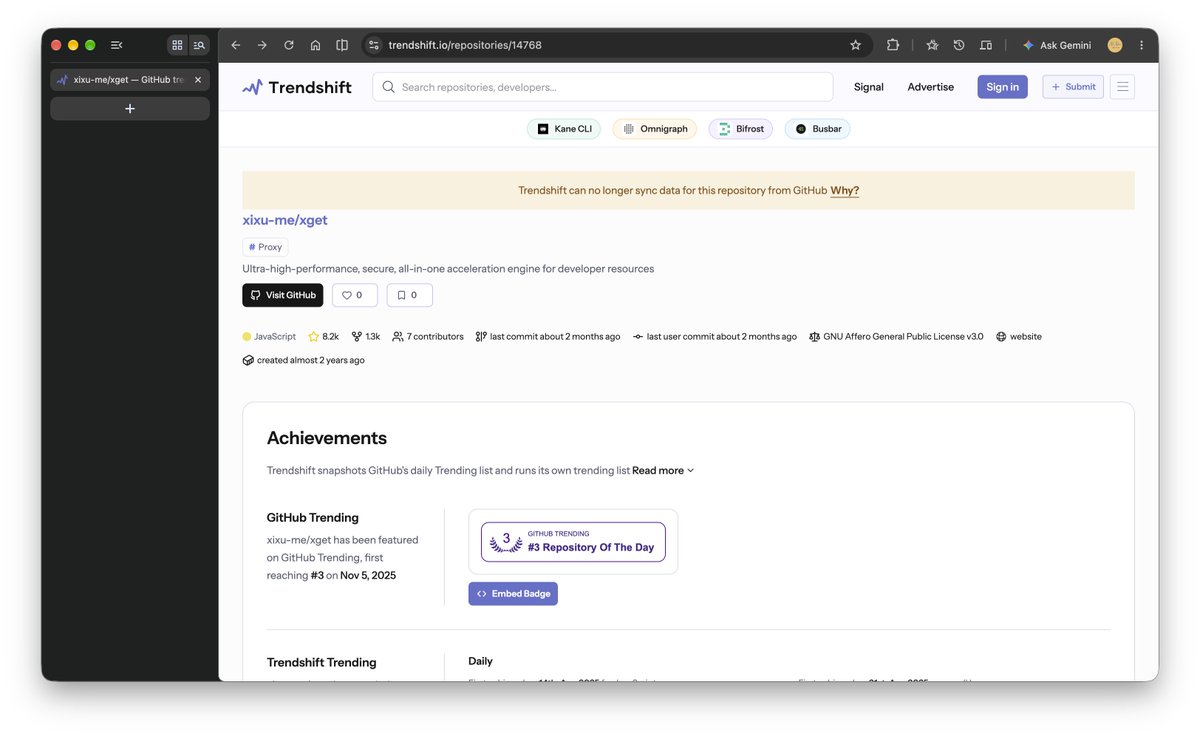Select the Proxy topic tag

[265, 247]
